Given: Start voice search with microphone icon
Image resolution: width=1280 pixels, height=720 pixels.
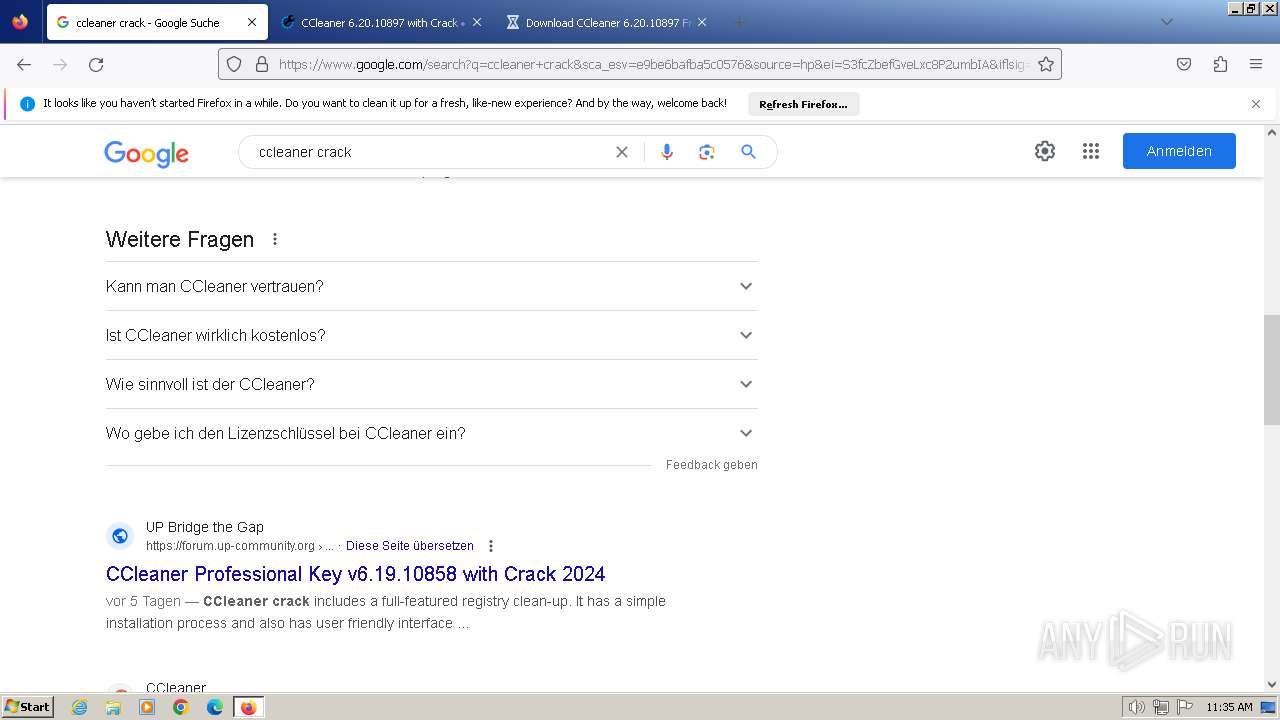Looking at the screenshot, I should (x=667, y=152).
